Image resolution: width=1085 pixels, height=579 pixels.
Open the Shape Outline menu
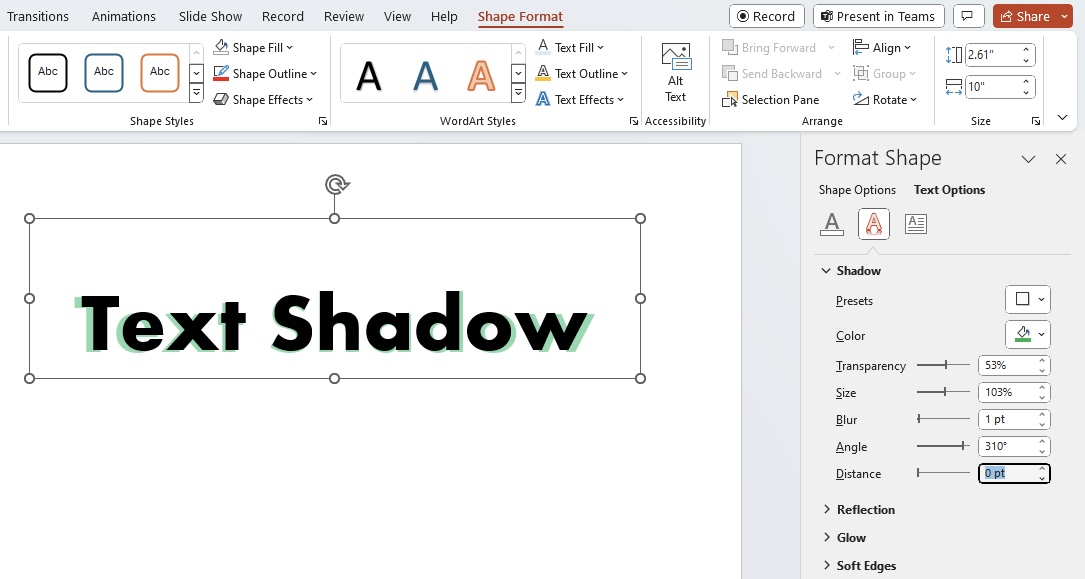(x=265, y=74)
